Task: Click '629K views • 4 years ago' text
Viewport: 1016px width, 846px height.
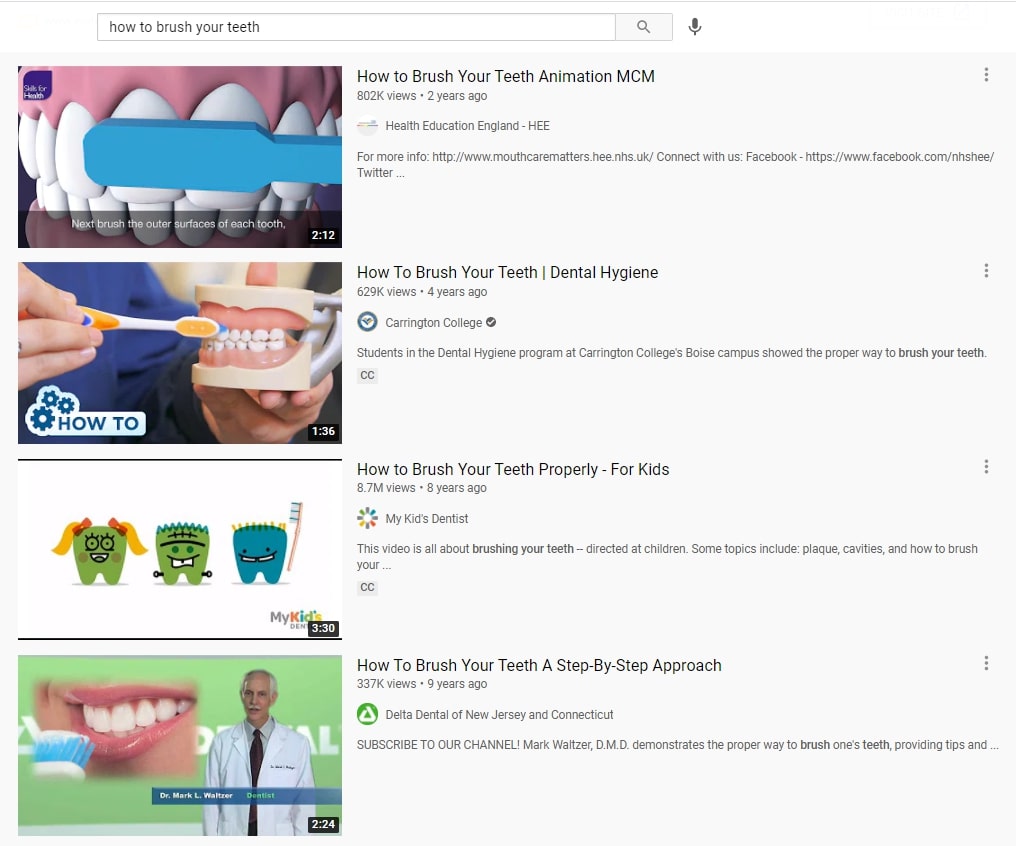Action: click(422, 292)
